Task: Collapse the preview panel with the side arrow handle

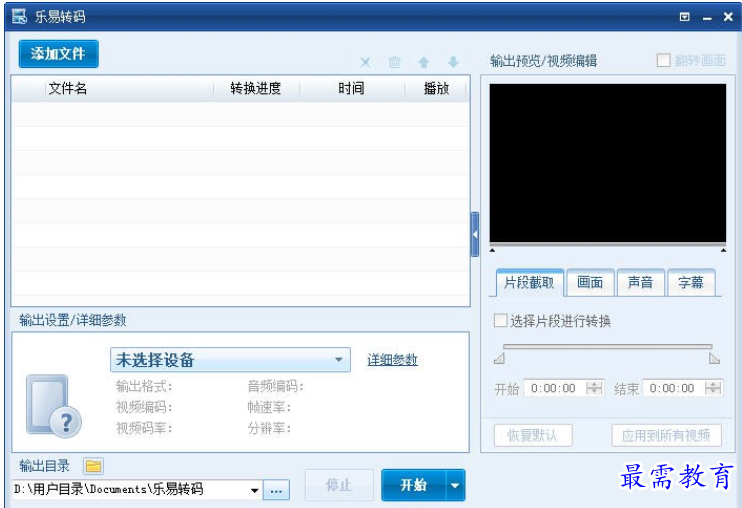Action: (x=475, y=235)
